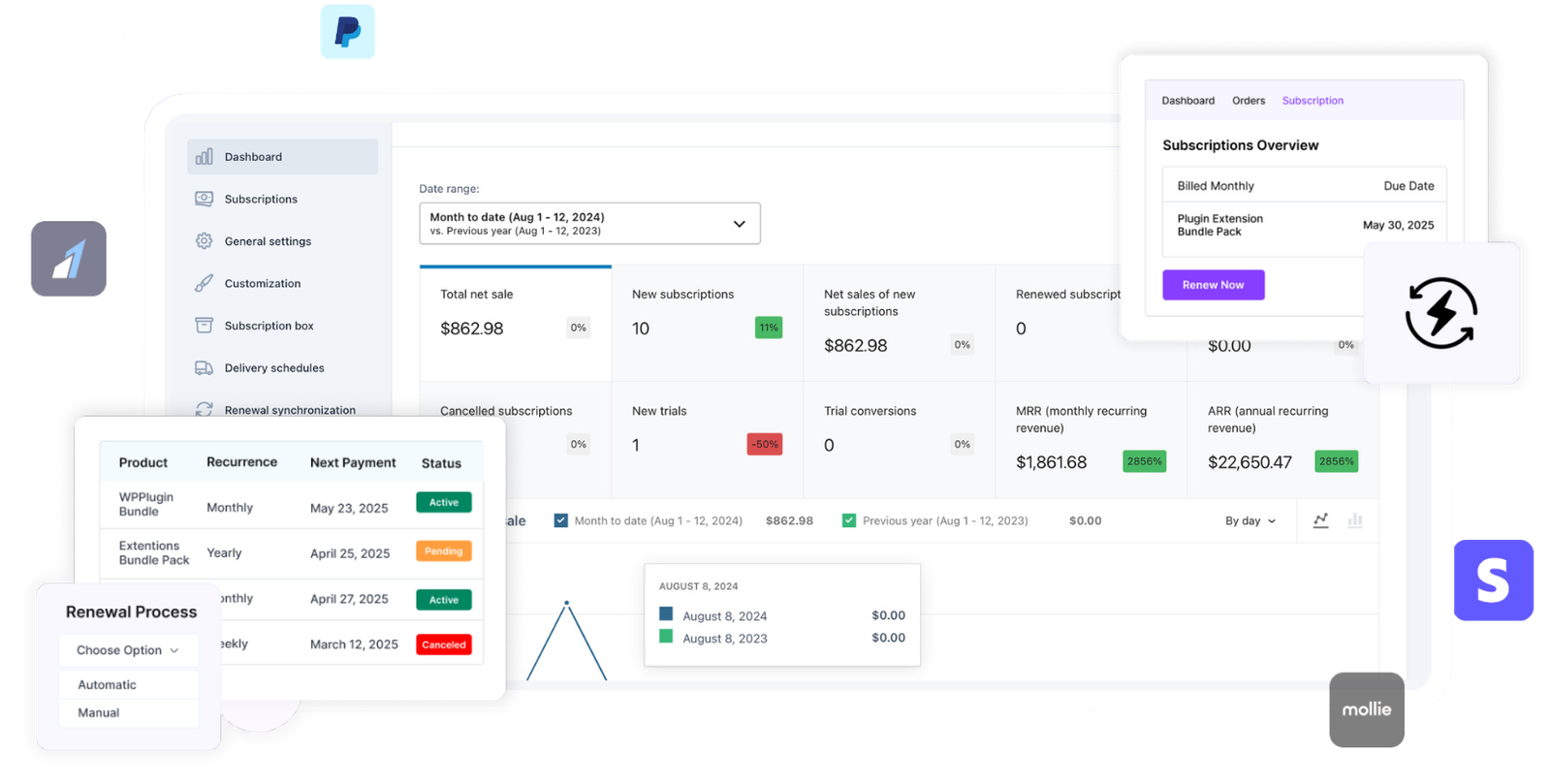Switch to the Orders tab
Screen dimensions: 1551x784
coord(1248,101)
